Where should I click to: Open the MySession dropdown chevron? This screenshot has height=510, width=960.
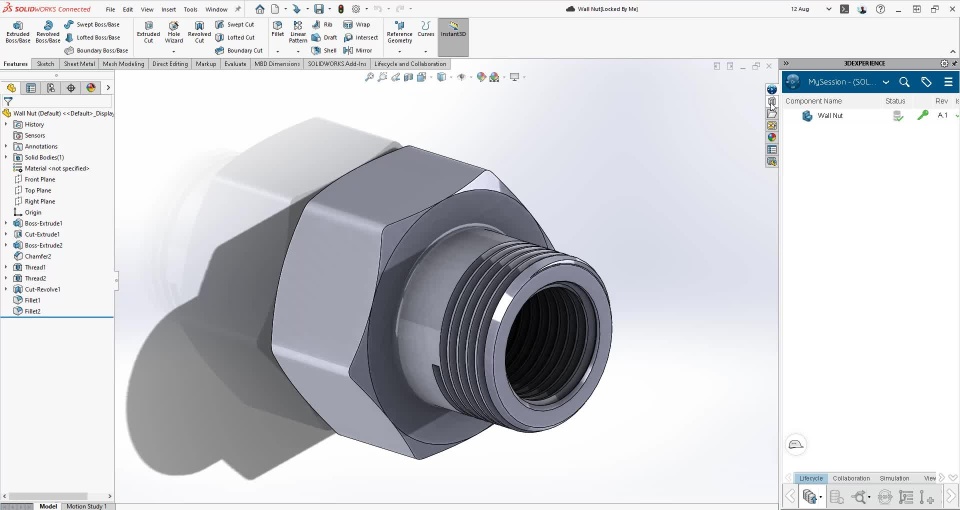pos(885,82)
